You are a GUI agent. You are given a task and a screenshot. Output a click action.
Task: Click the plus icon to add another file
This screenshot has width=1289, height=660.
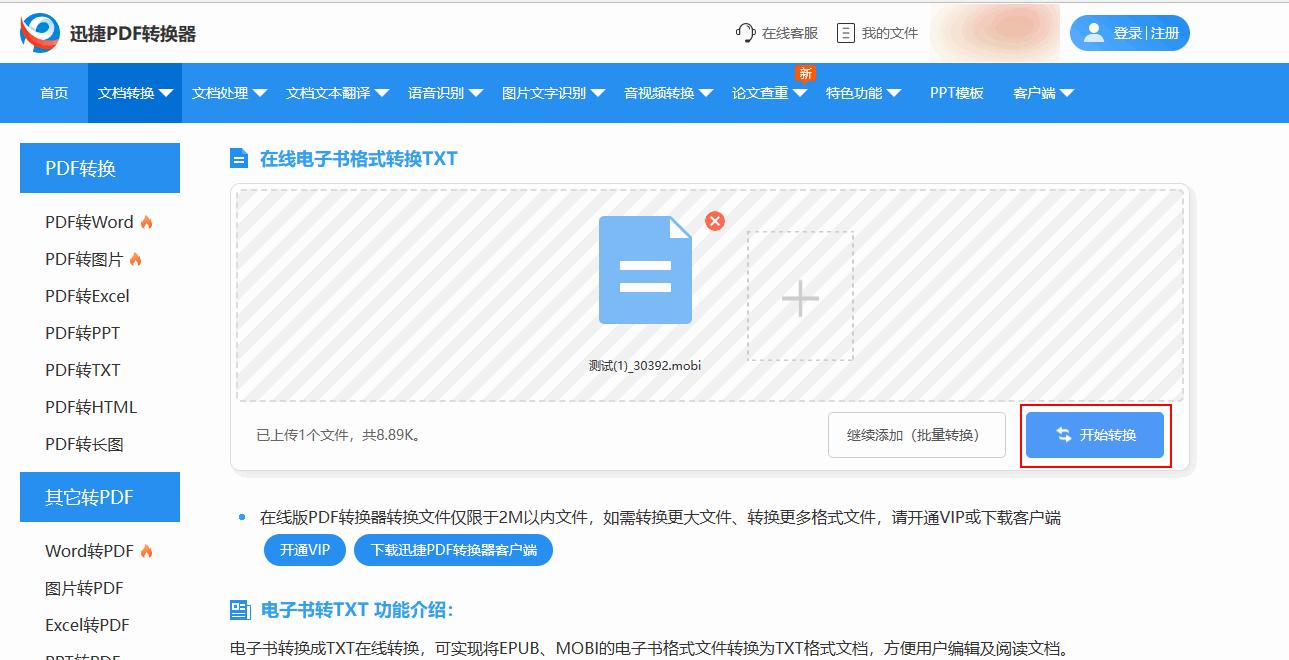pyautogui.click(x=799, y=297)
